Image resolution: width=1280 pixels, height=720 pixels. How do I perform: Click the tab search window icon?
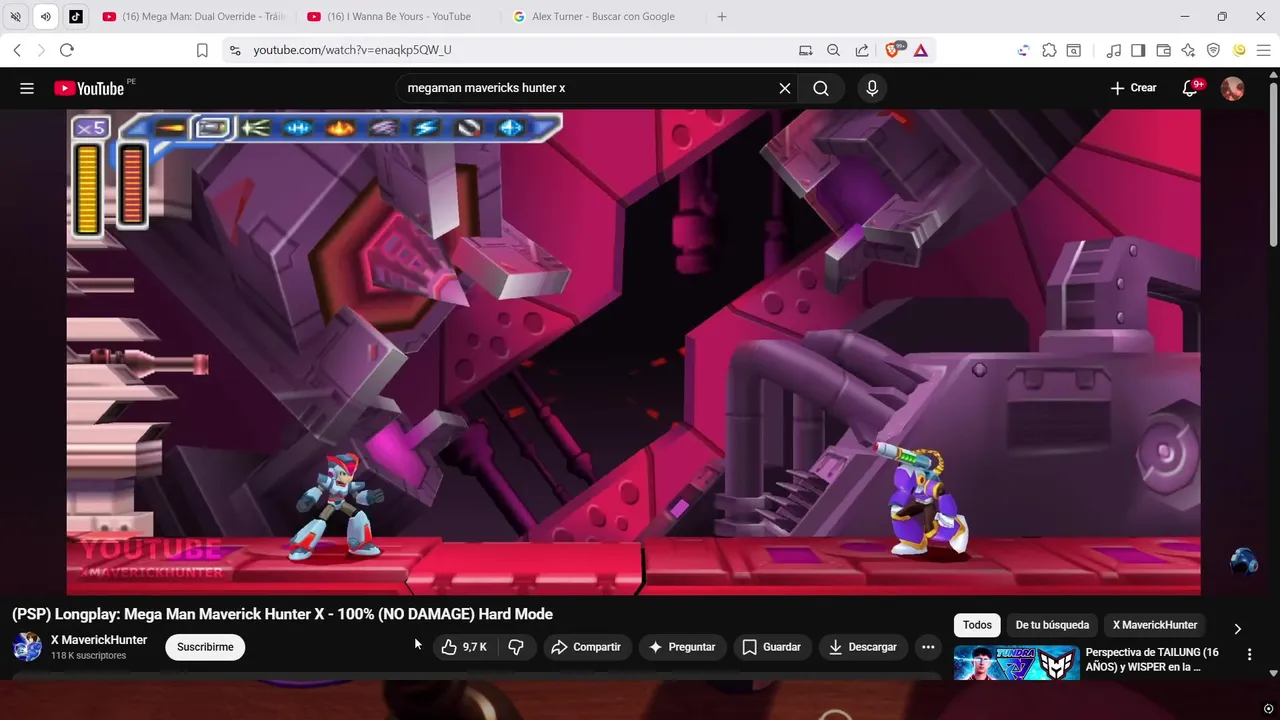click(1073, 50)
